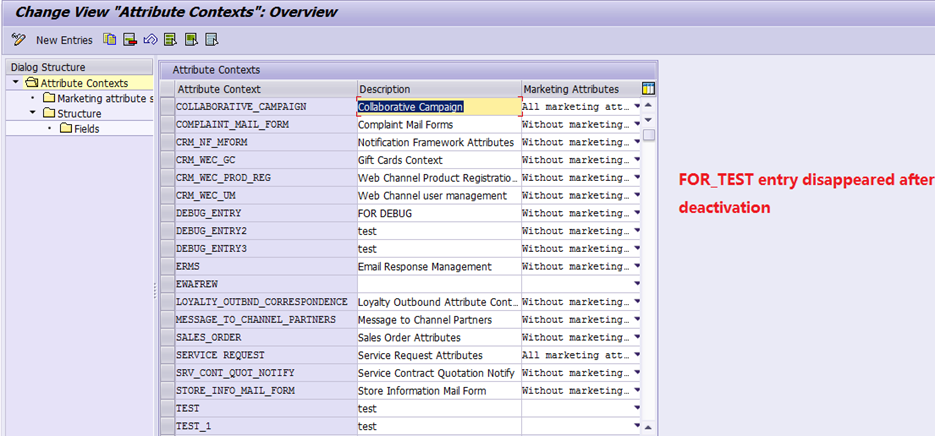Open Marketing Attributes dropdown for CRM_WEC_PROD_REG
This screenshot has height=436, width=935.
pos(637,178)
